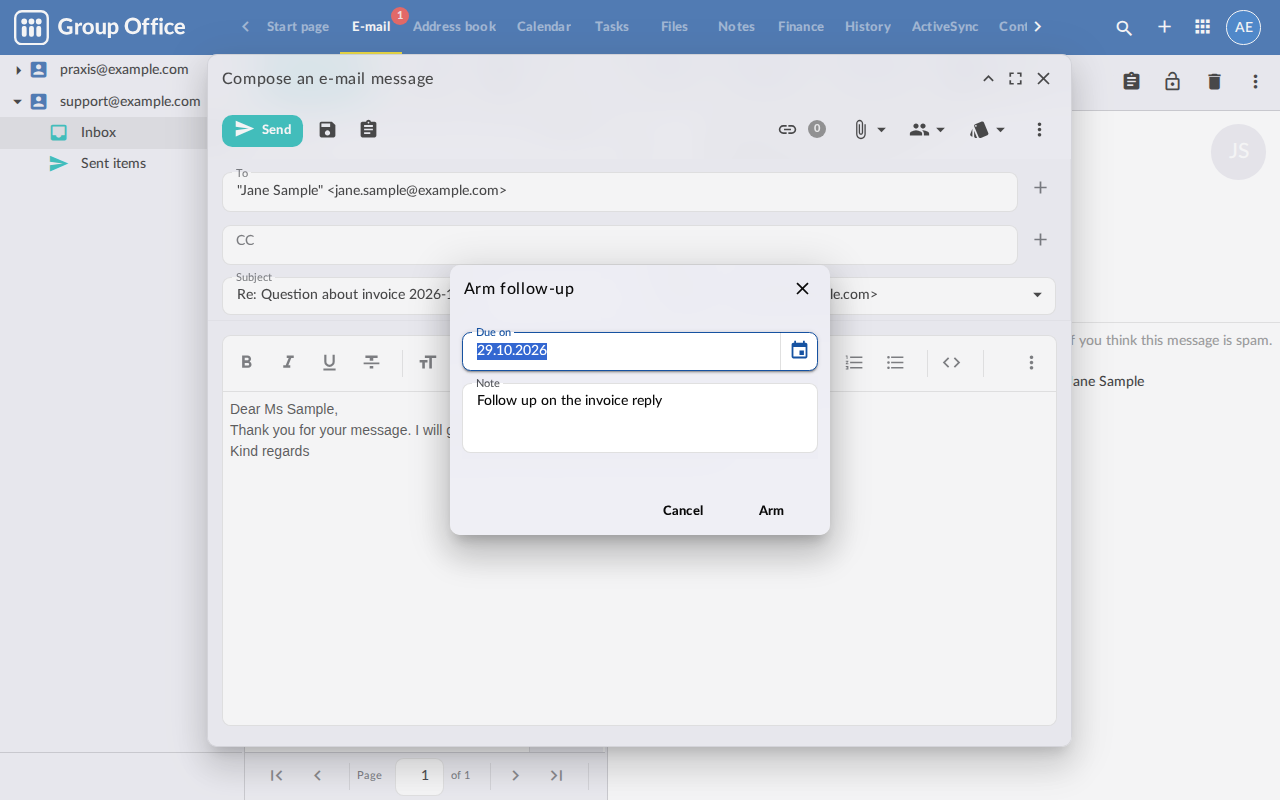Open the people/addresses dropdown in compose toolbar
The width and height of the screenshot is (1280, 800).
[x=927, y=130]
